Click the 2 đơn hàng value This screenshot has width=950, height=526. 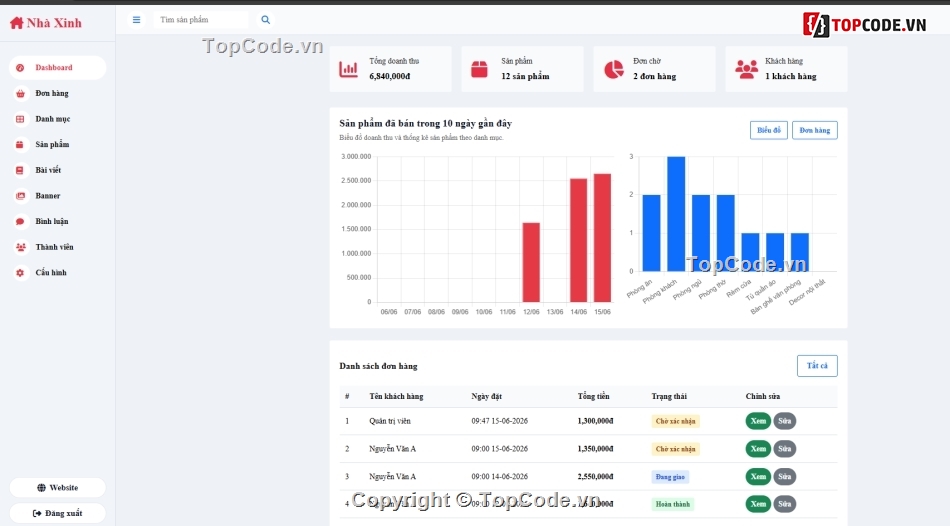pos(654,76)
